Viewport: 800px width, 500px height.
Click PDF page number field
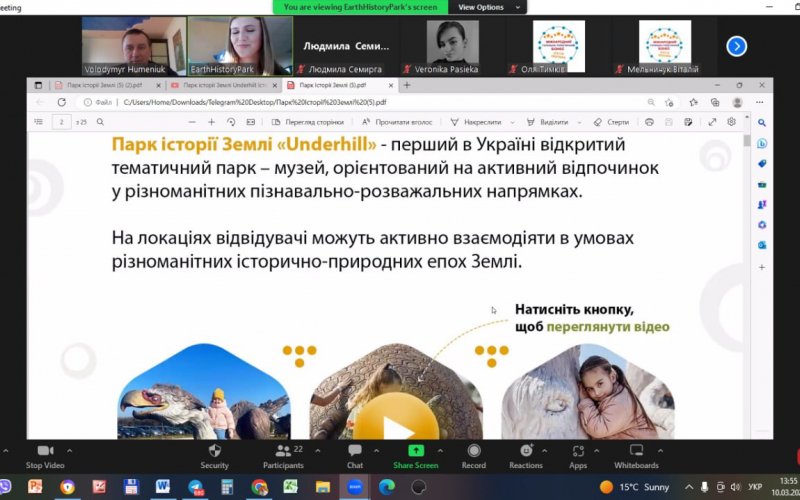pos(62,122)
